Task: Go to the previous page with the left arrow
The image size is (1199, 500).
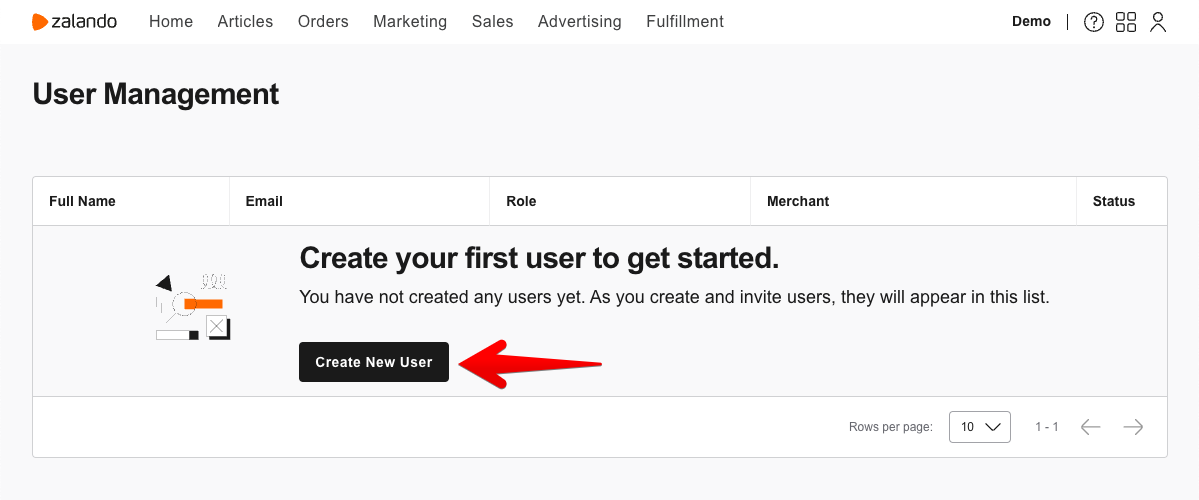Action: click(1090, 427)
